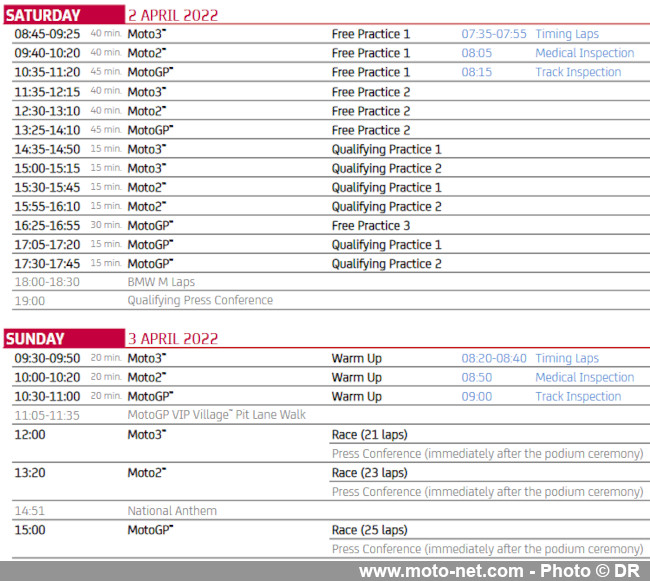Image resolution: width=650 pixels, height=581 pixels.
Task: Click '15:00' MotoGP race time
Action: point(30,530)
